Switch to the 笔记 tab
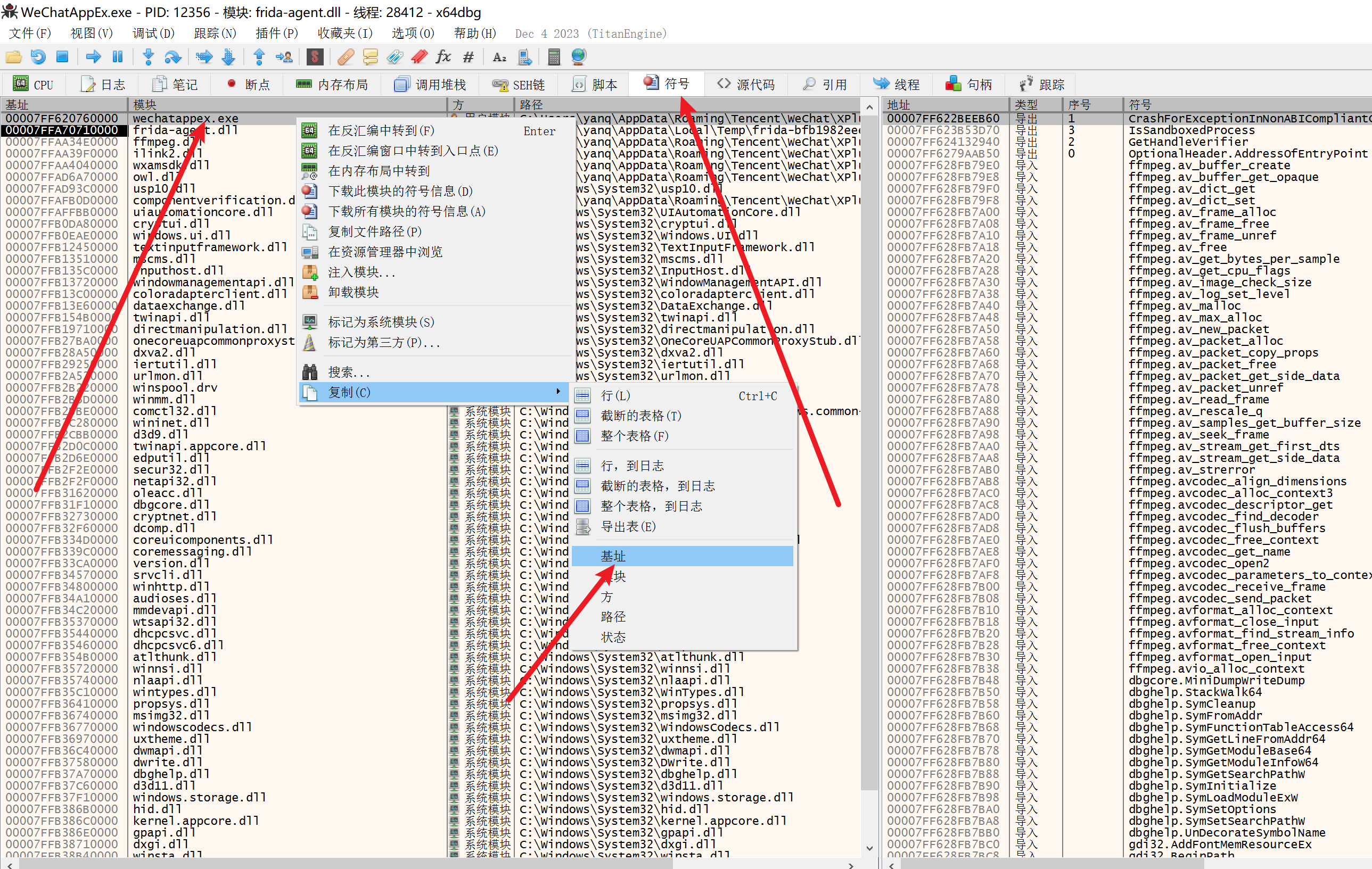This screenshot has width=1372, height=869. pos(175,85)
